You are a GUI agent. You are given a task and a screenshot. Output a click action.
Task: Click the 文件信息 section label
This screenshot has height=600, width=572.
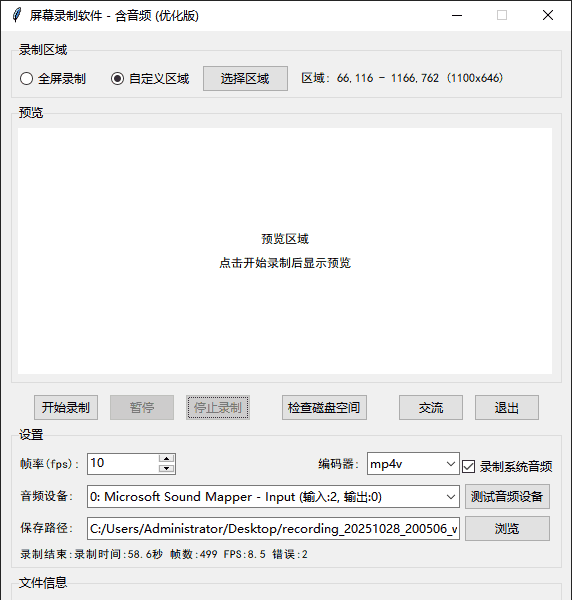[x=43, y=583]
